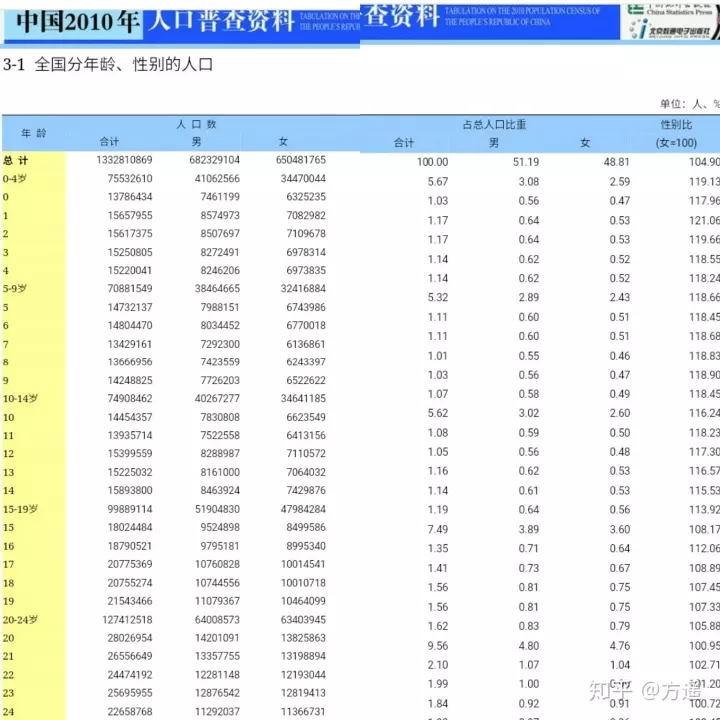Viewport: 720px width, 720px height.
Task: Click the sex ratio cell 113.92
Action: pyautogui.click(x=704, y=510)
